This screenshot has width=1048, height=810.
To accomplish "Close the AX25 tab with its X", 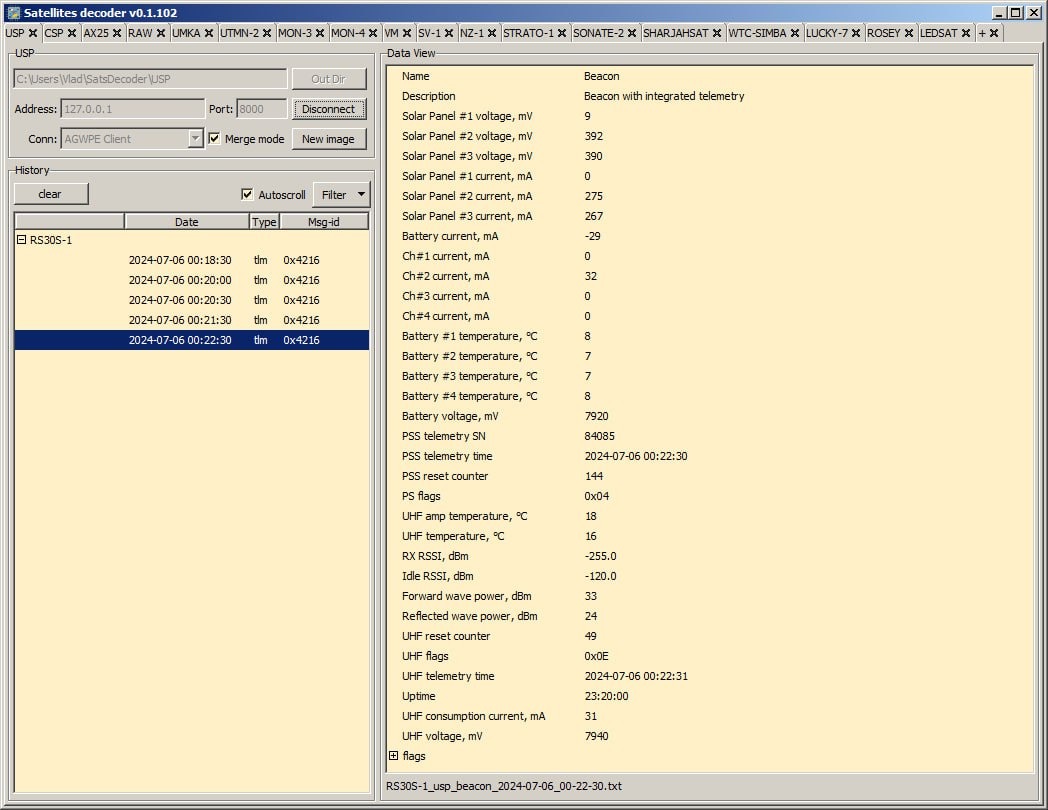I will [117, 33].
